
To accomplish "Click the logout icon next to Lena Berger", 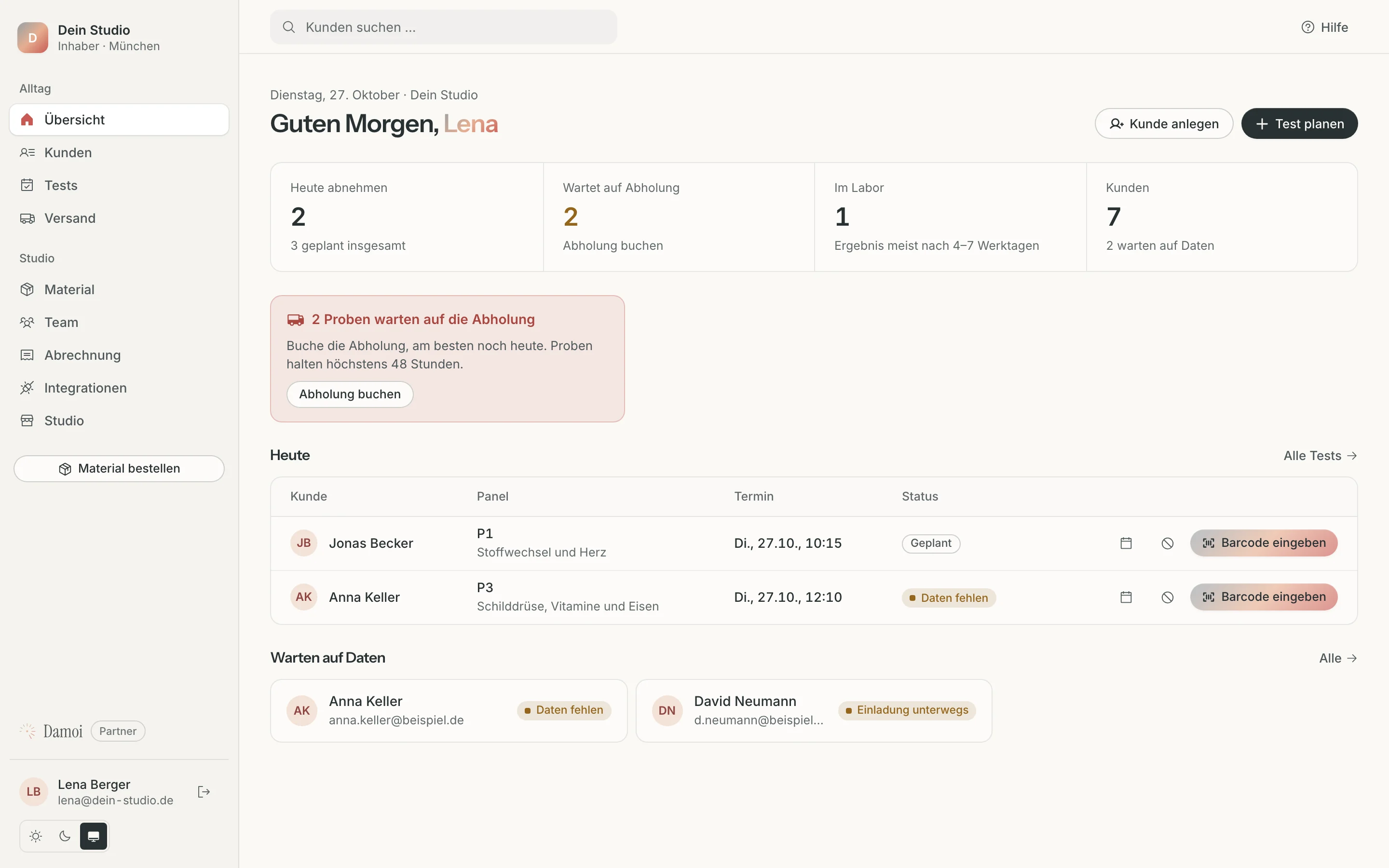I will click(204, 792).
